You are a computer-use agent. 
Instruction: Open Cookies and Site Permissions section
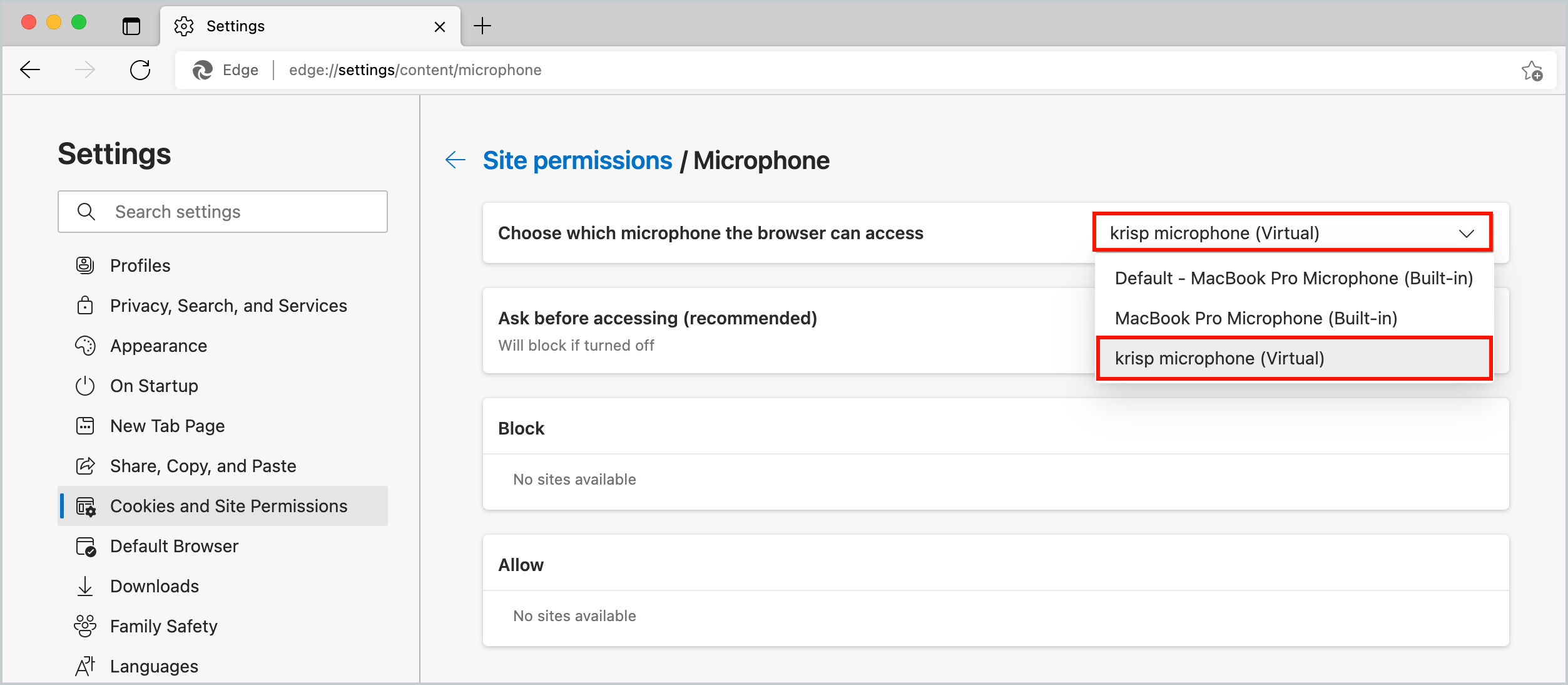[228, 506]
